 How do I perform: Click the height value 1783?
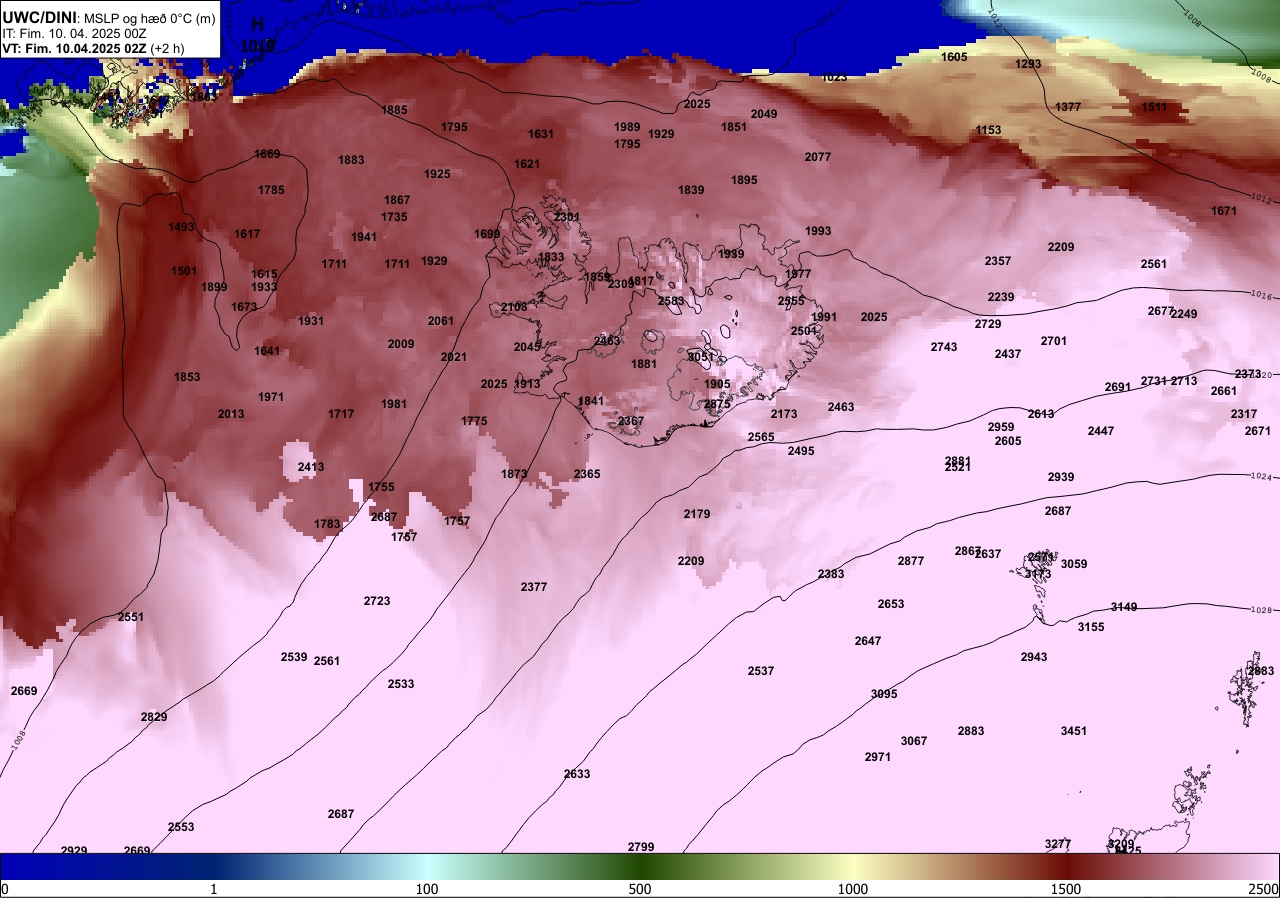click(x=327, y=524)
